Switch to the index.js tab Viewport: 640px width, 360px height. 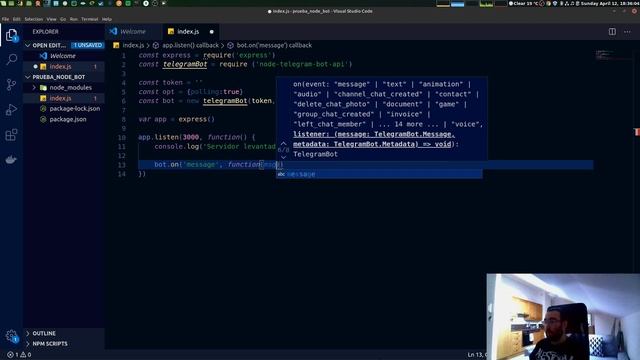tap(191, 31)
